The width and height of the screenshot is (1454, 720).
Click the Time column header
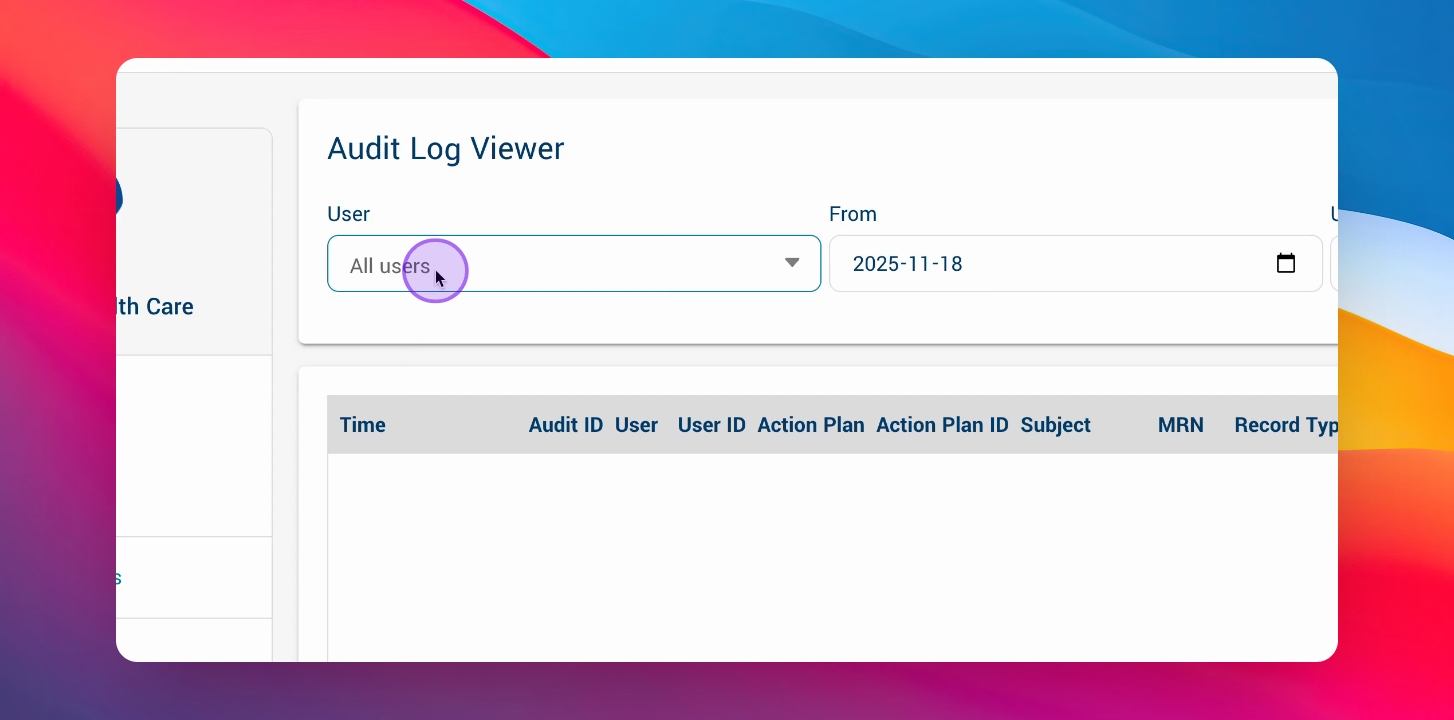coord(363,425)
